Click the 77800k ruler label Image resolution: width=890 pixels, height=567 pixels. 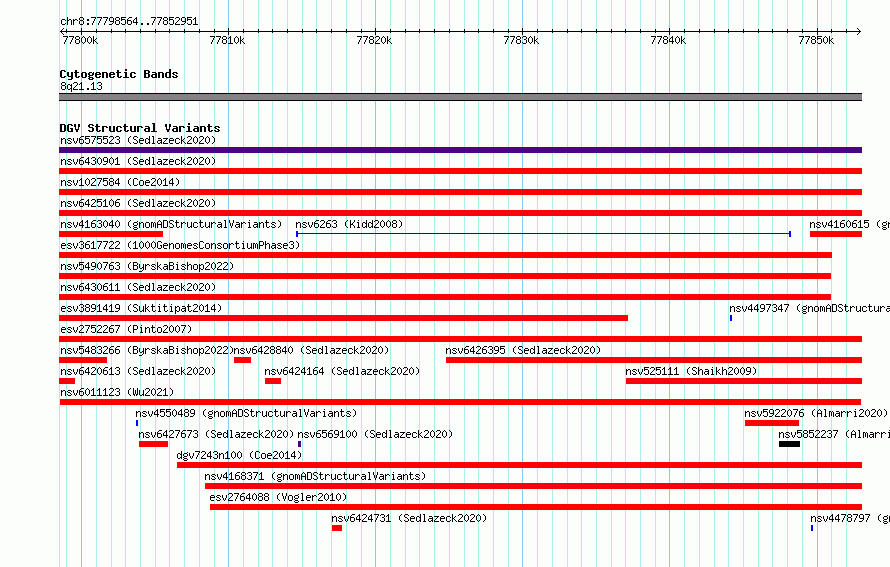pos(80,40)
